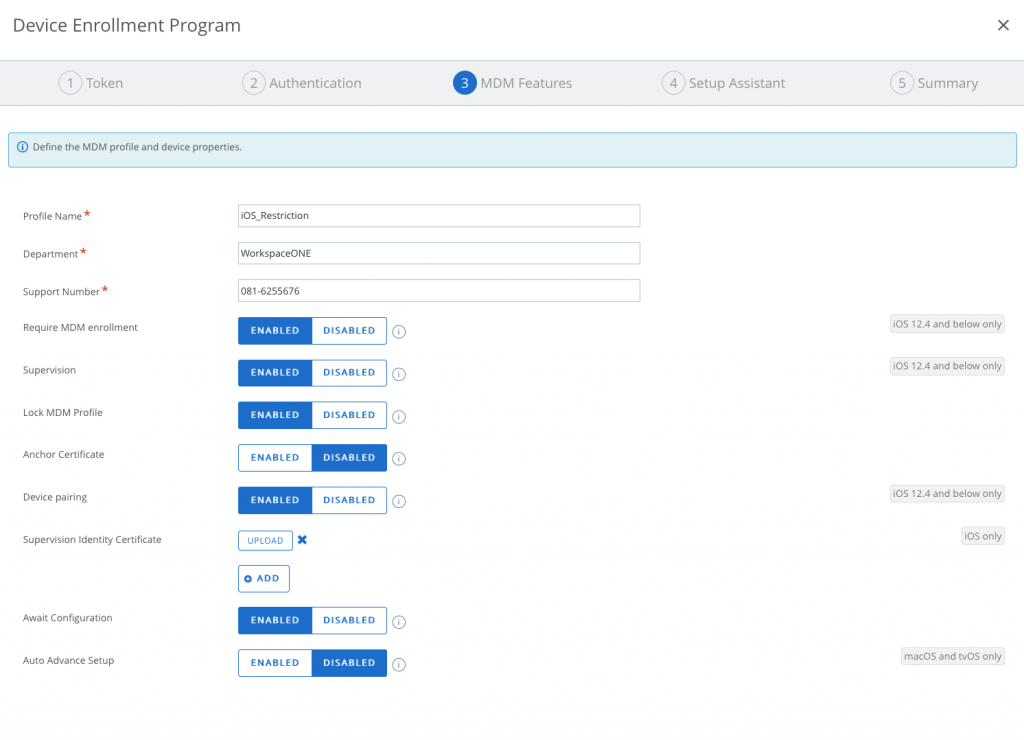Click info icon beside Anchor Certificate
The image size is (1024, 740).
tap(398, 459)
